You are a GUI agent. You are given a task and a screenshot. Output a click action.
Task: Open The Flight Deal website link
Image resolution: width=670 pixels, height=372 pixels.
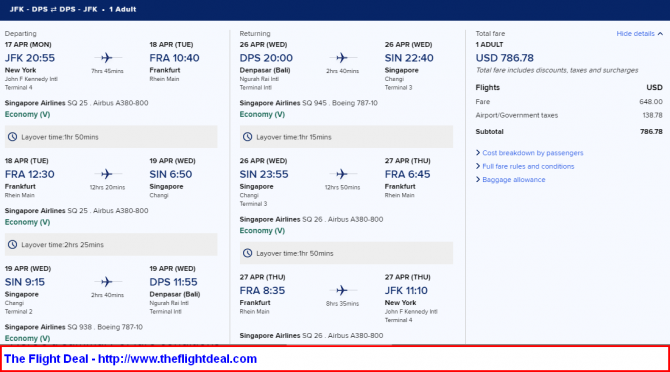(130, 359)
